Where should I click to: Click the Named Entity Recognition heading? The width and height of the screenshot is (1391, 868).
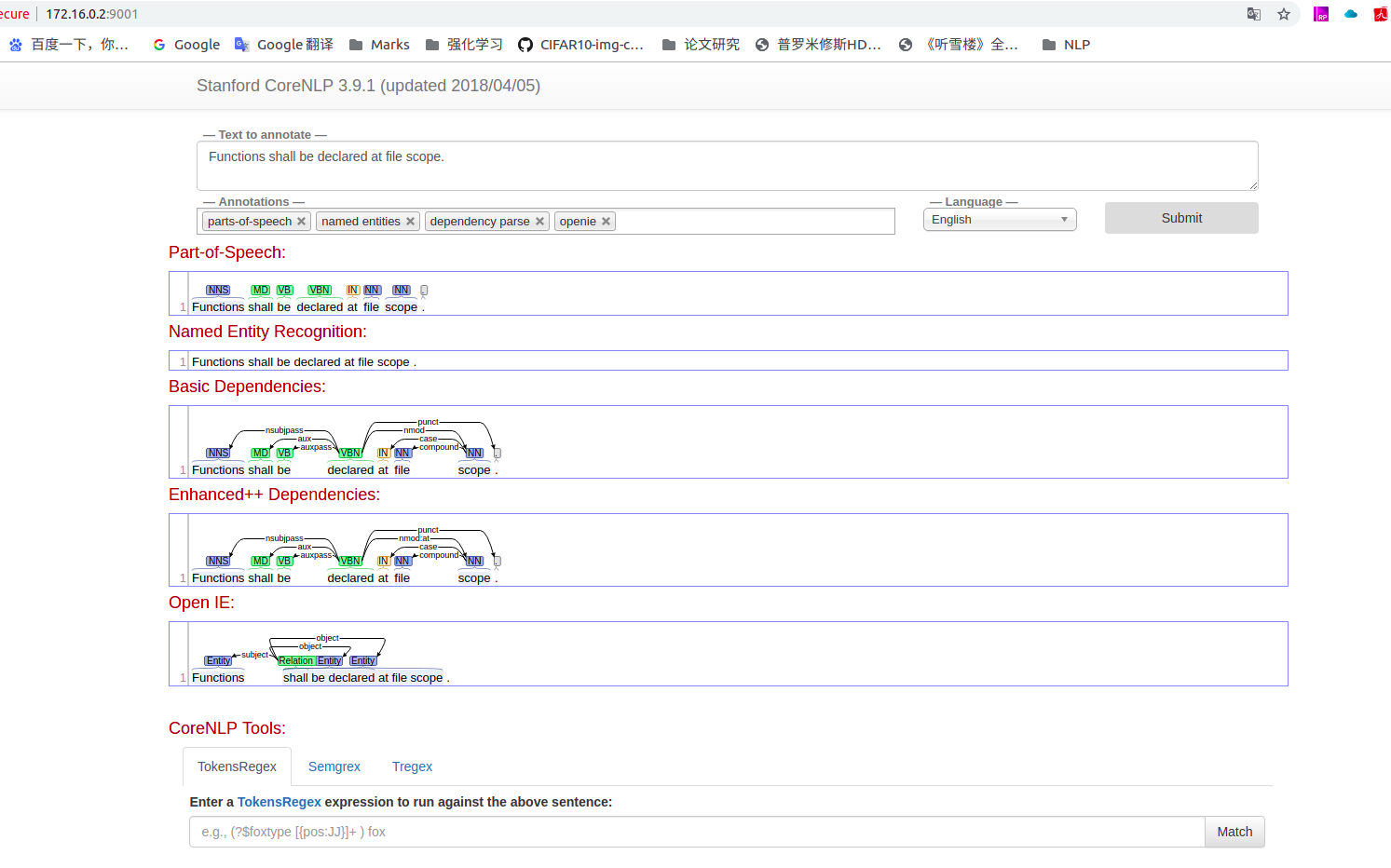[x=267, y=332]
